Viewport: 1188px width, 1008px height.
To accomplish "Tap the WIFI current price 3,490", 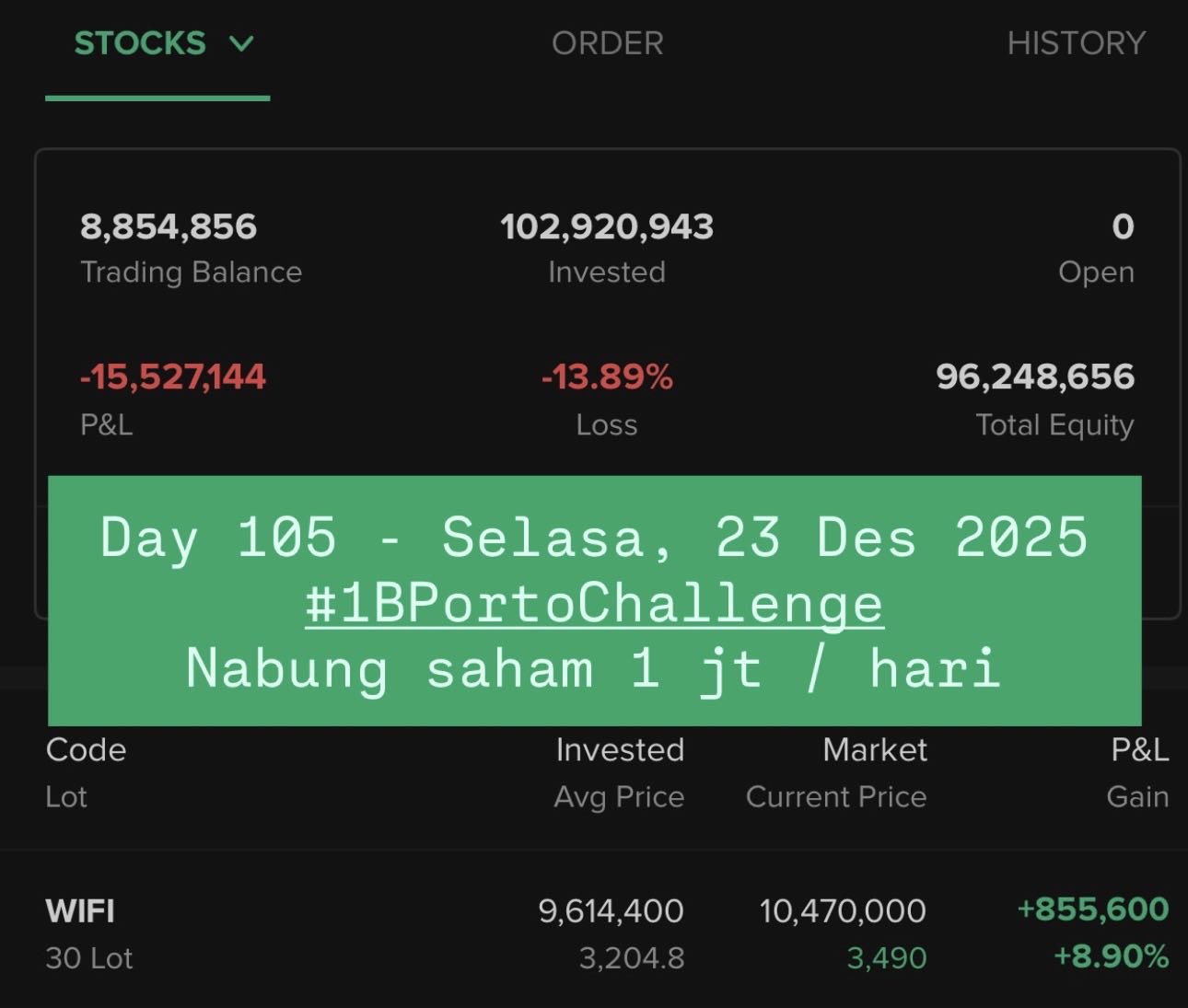I will click(x=886, y=958).
